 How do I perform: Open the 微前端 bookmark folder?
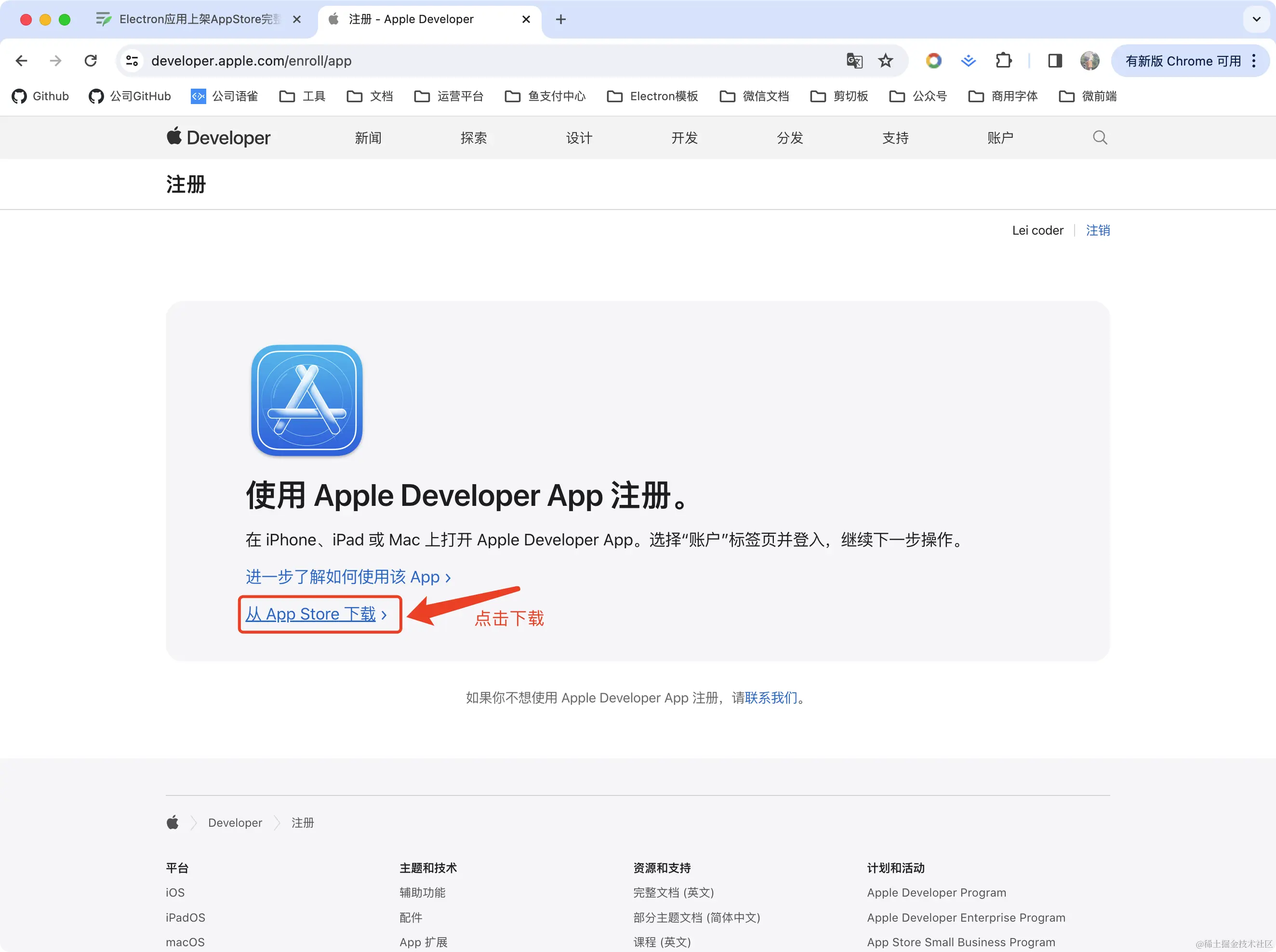[1088, 96]
